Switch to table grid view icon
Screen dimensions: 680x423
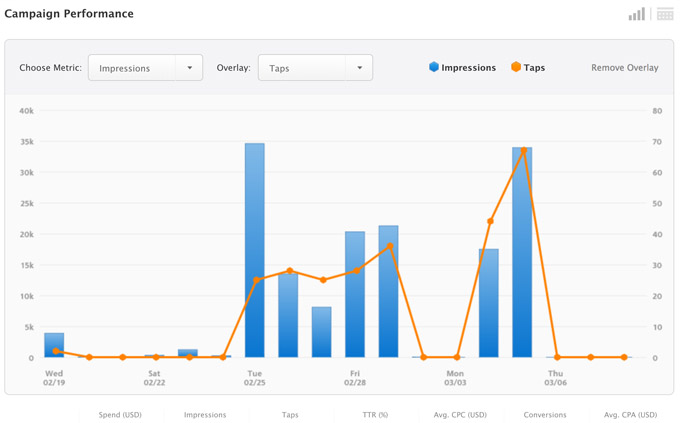665,14
